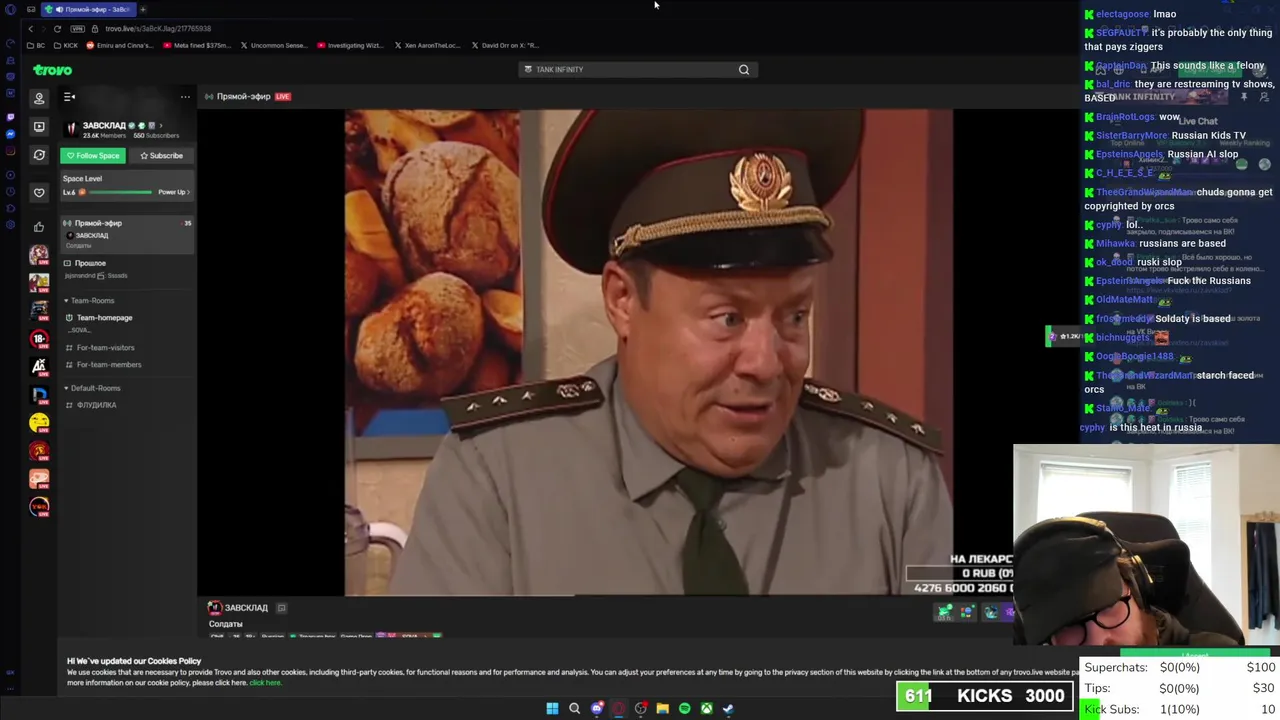1280x720 pixels.
Task: Open a new browser tab
Action: click(143, 9)
